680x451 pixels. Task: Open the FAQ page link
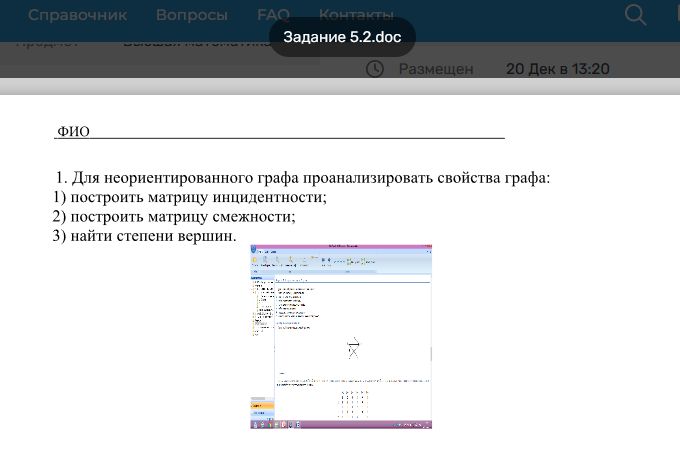[273, 15]
